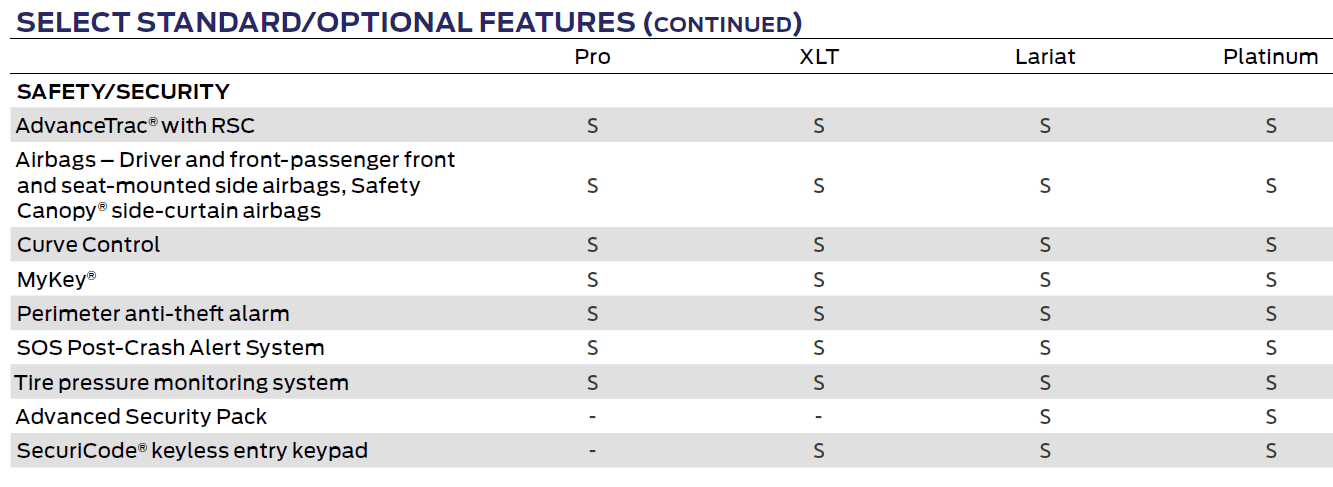Click the Pro dash for SecuriCode keypad
1333x487 pixels.
[x=592, y=451]
